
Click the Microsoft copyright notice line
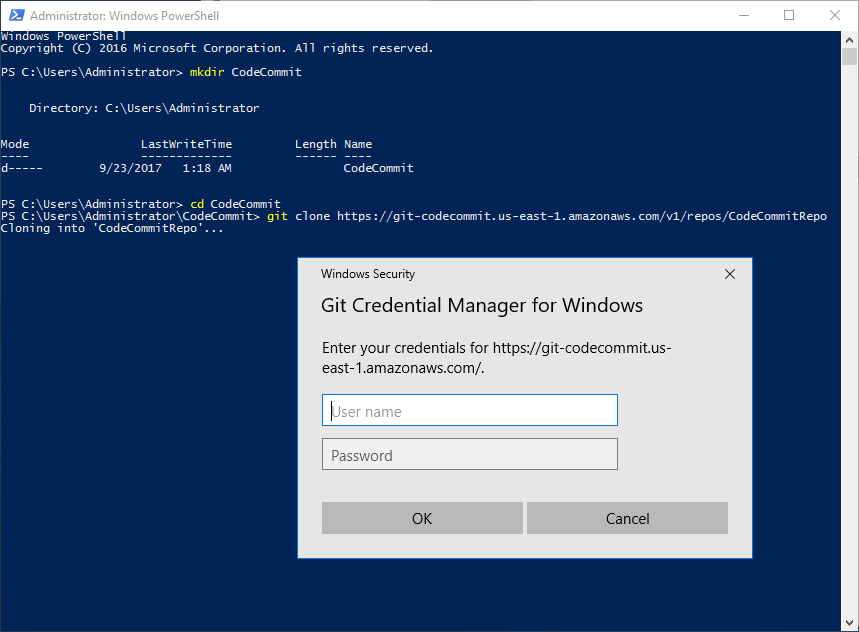[x=216, y=48]
